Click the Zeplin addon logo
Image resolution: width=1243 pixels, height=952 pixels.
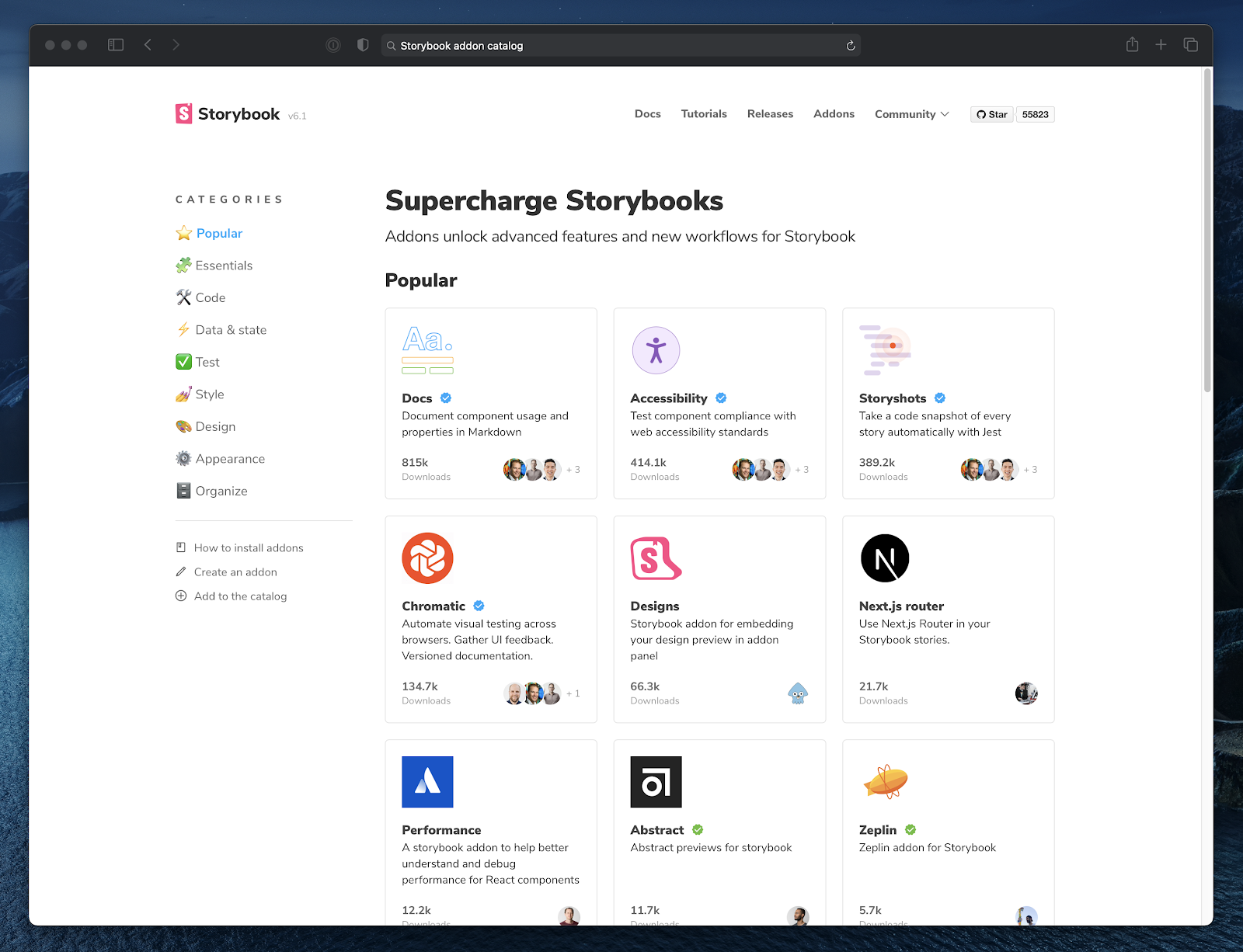point(886,782)
